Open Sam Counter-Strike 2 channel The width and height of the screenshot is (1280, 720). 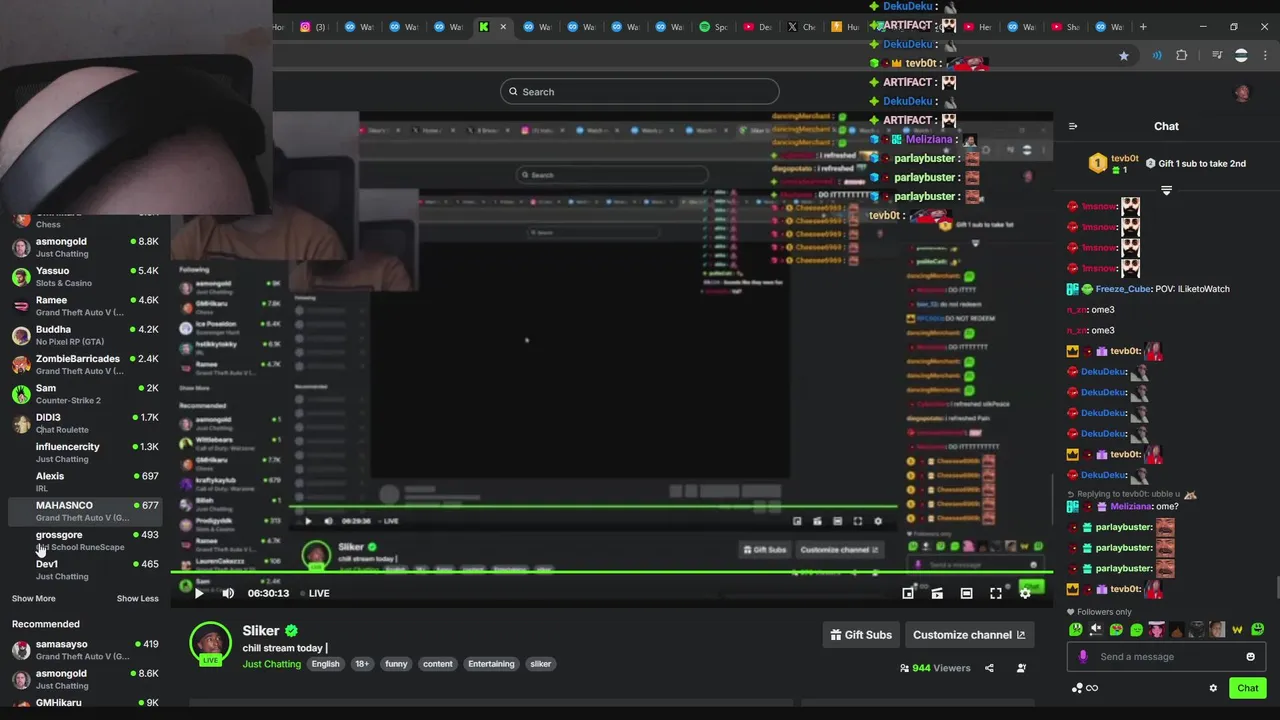point(84,394)
